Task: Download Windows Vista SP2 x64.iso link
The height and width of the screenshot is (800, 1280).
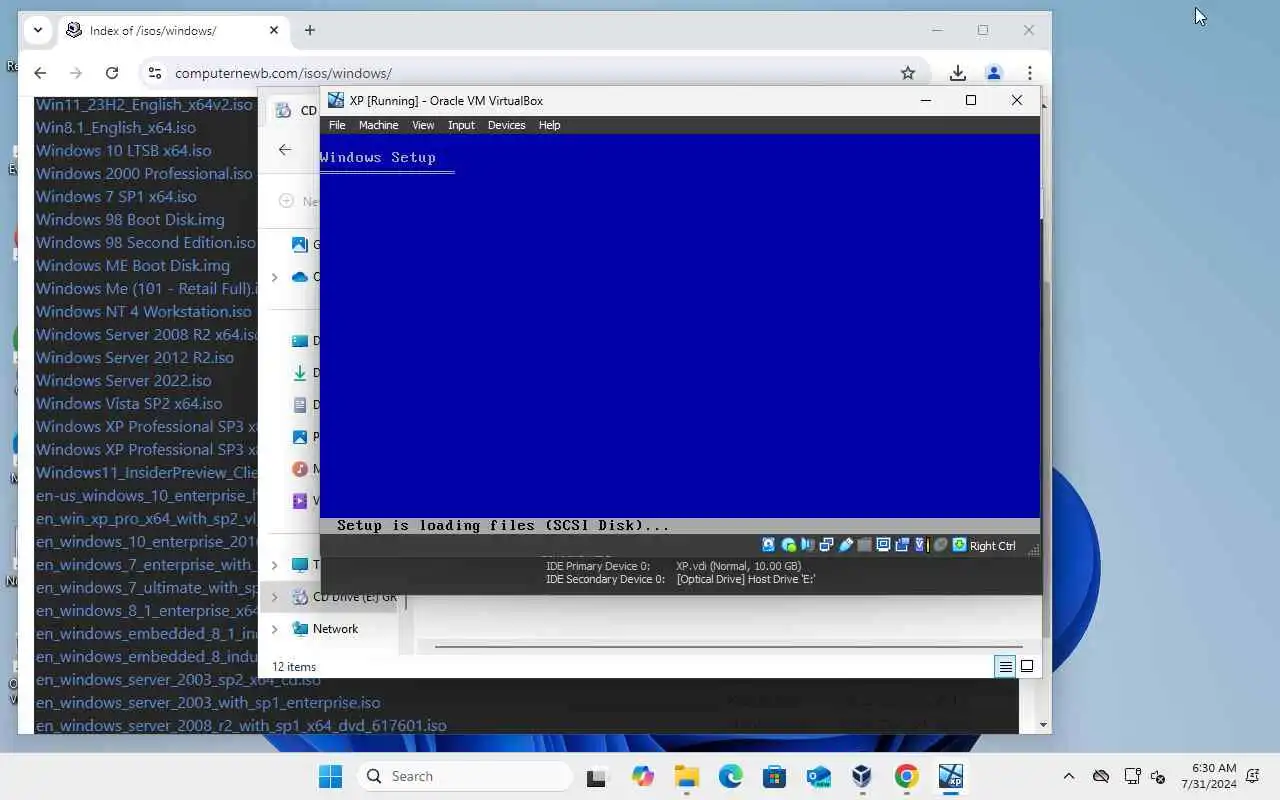Action: [x=129, y=403]
